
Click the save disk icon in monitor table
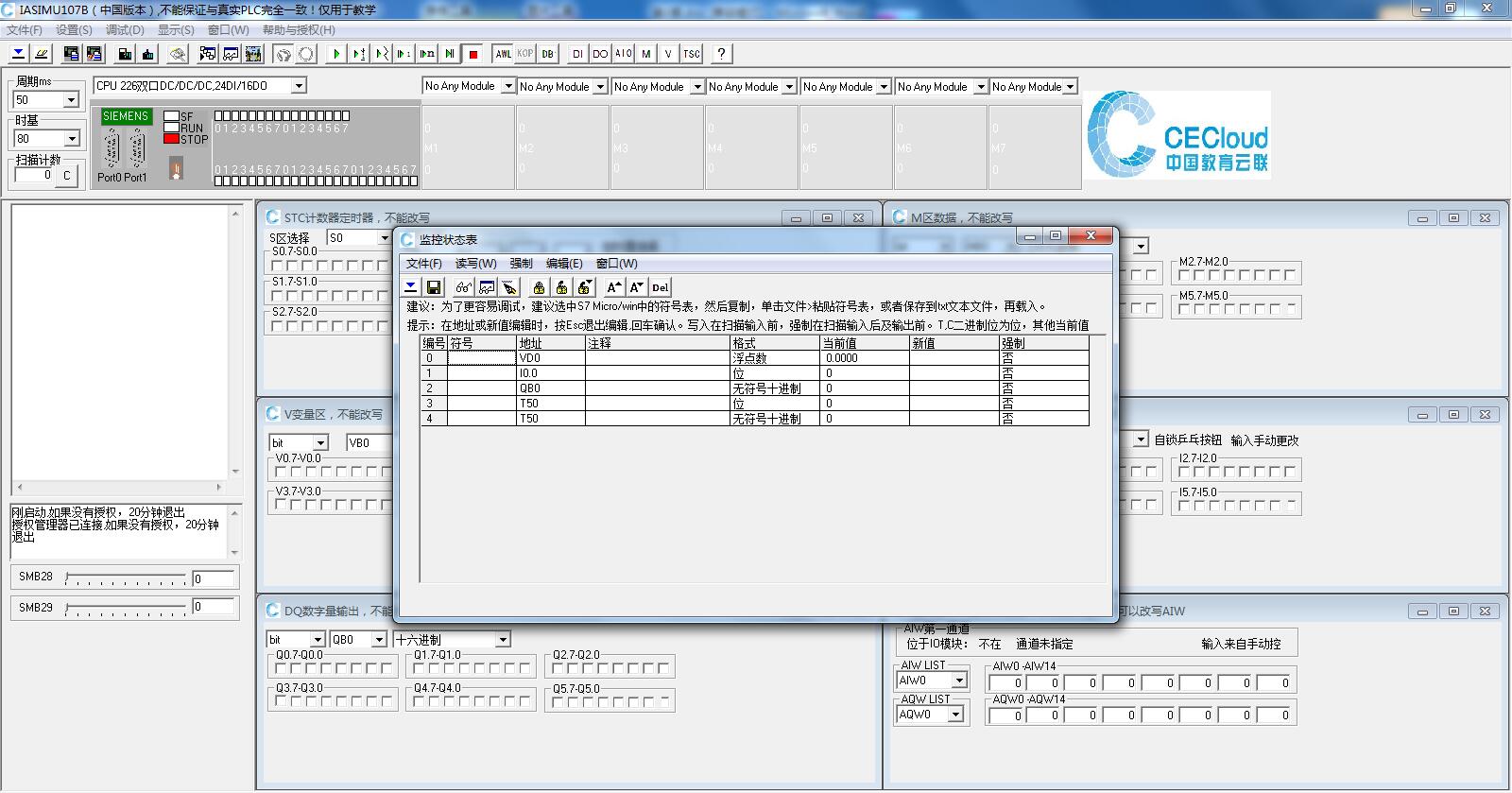point(434,287)
